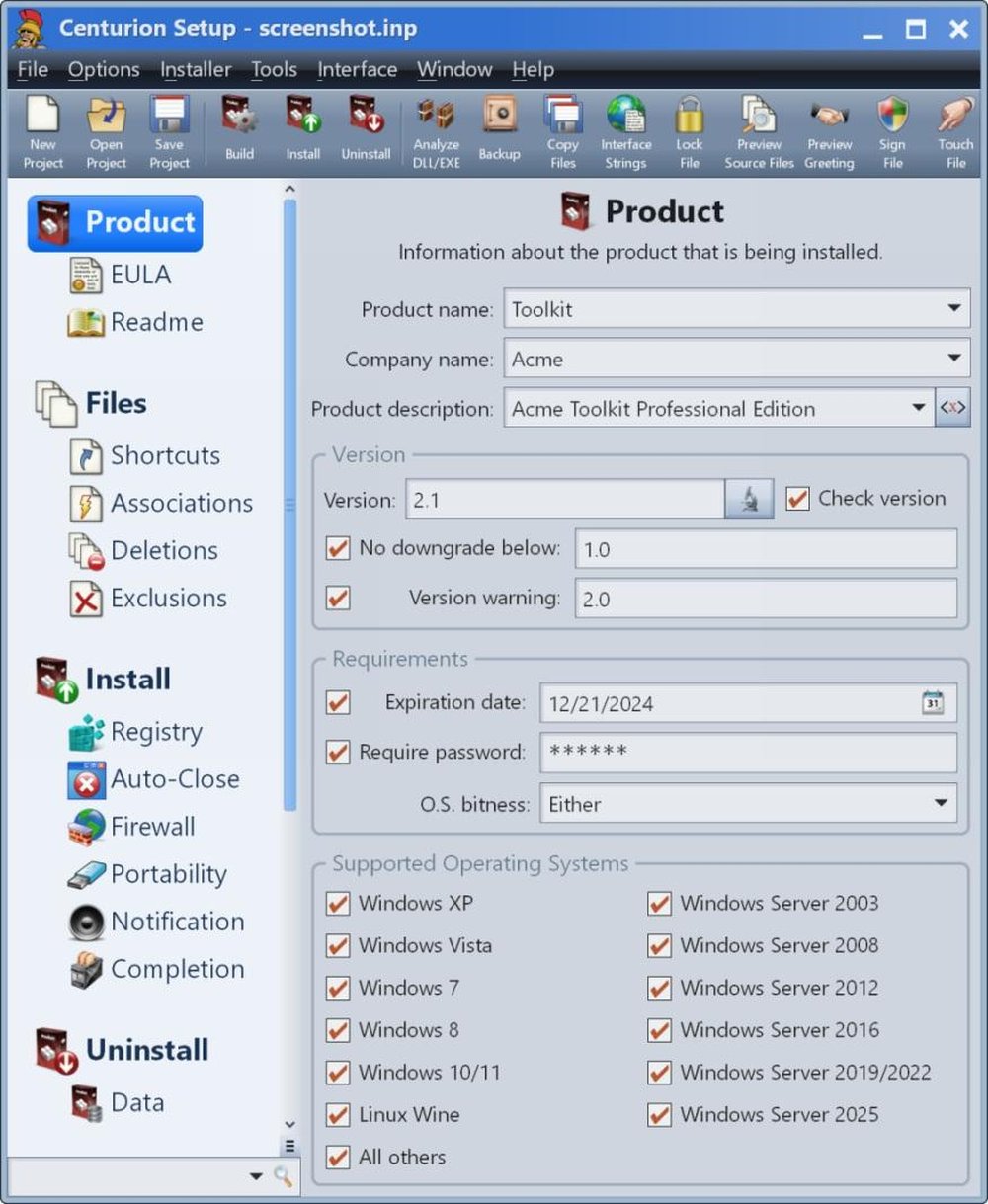Image resolution: width=988 pixels, height=1204 pixels.
Task: Click the Build toolbar icon
Action: pos(239,128)
